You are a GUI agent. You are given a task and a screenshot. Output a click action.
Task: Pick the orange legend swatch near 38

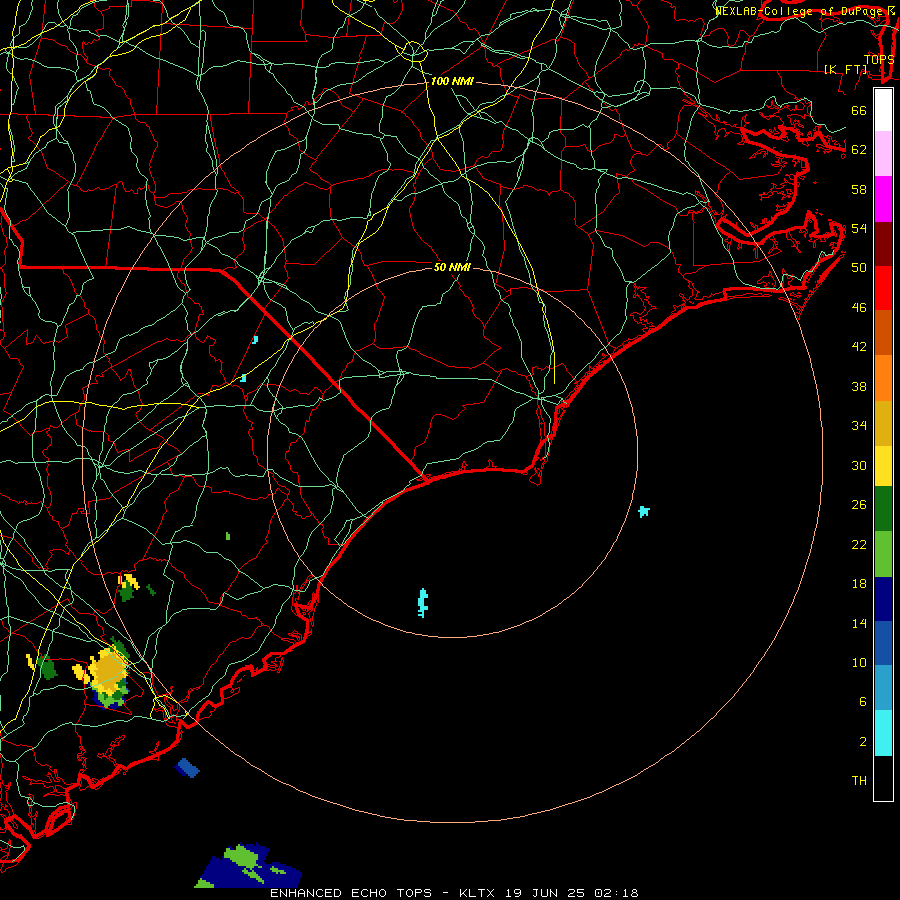pos(883,378)
